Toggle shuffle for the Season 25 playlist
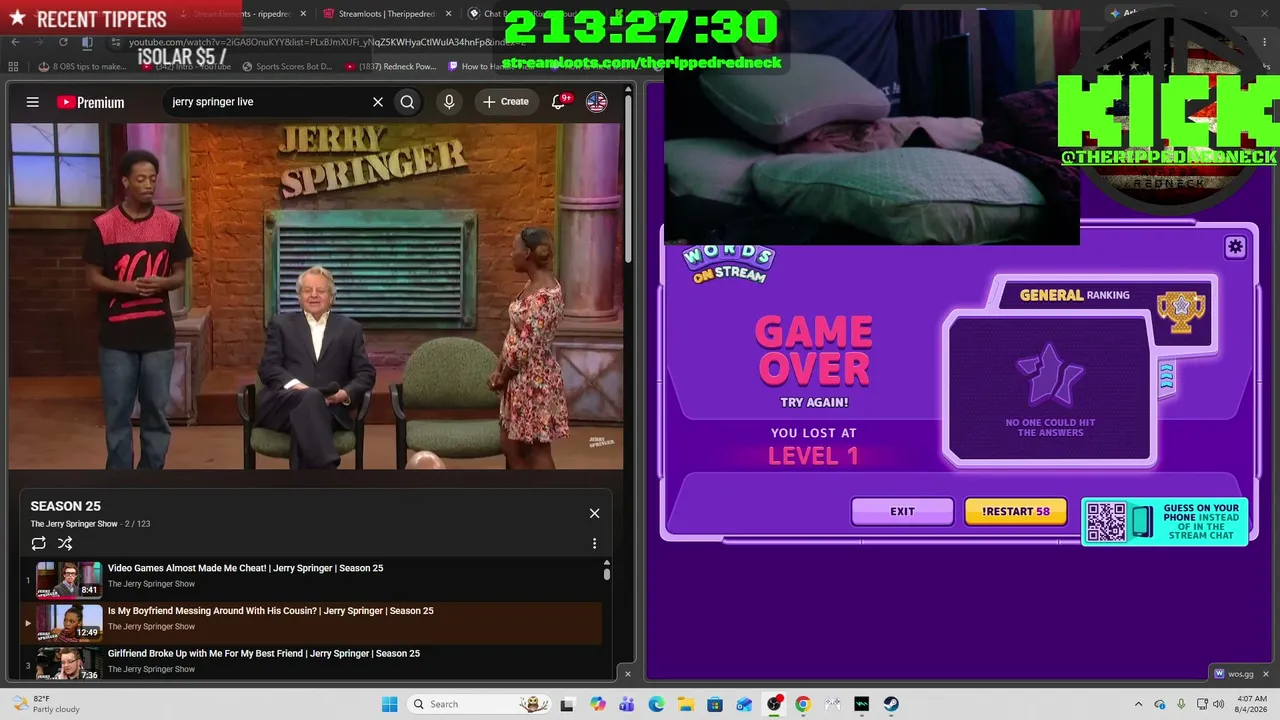The width and height of the screenshot is (1280, 720). 65,544
